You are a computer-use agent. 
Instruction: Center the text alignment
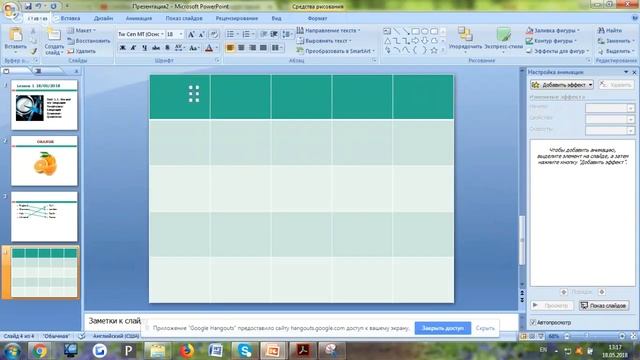pyautogui.click(x=241, y=48)
